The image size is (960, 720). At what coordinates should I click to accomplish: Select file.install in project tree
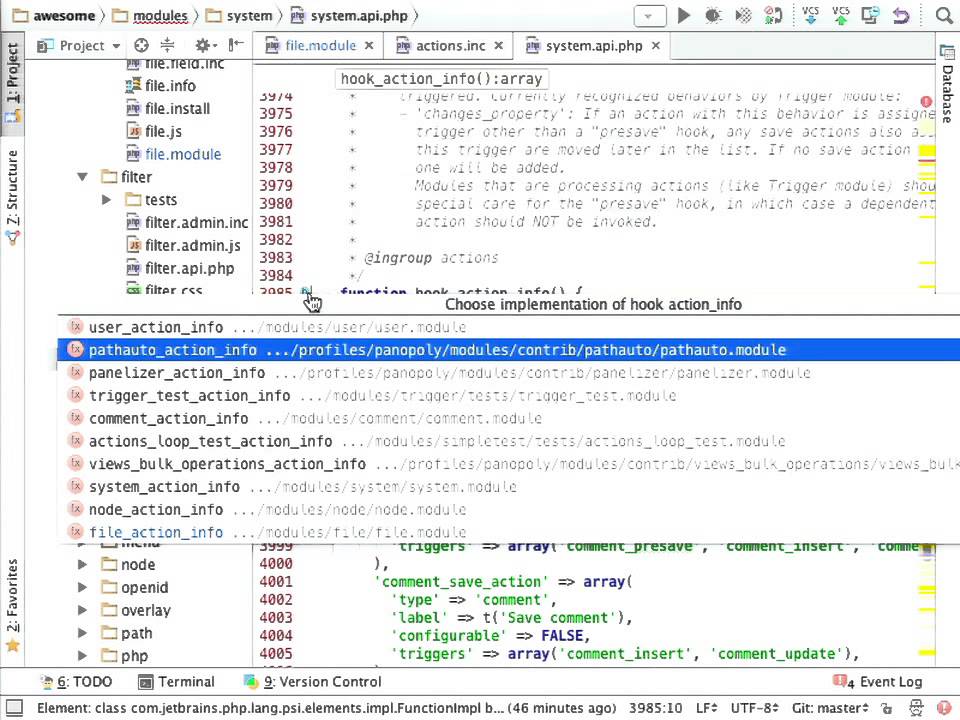coord(168,108)
